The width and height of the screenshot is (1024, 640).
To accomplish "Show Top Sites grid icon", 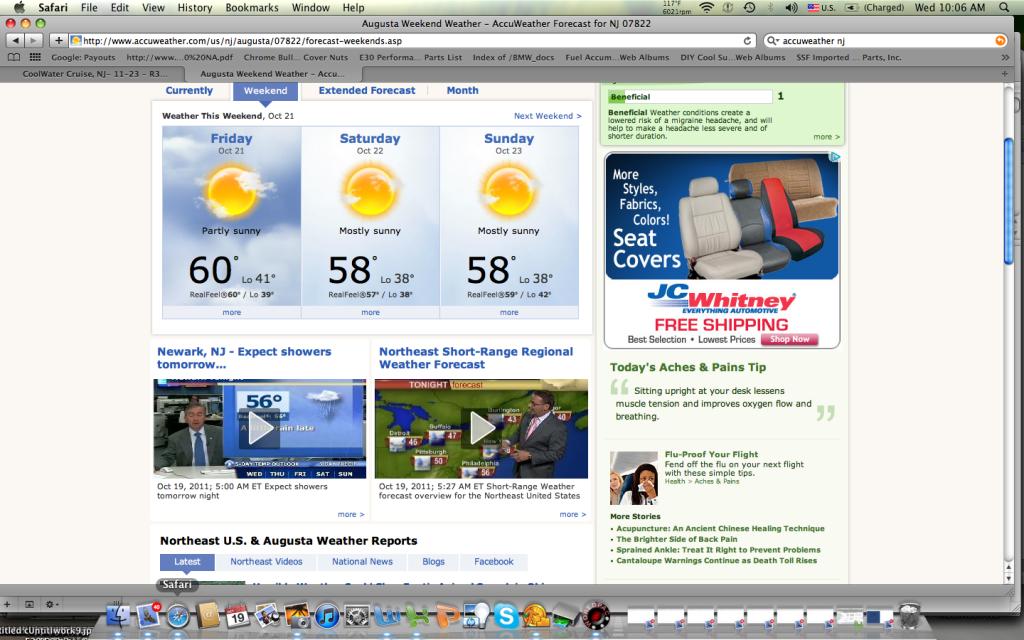I will click(x=33, y=58).
